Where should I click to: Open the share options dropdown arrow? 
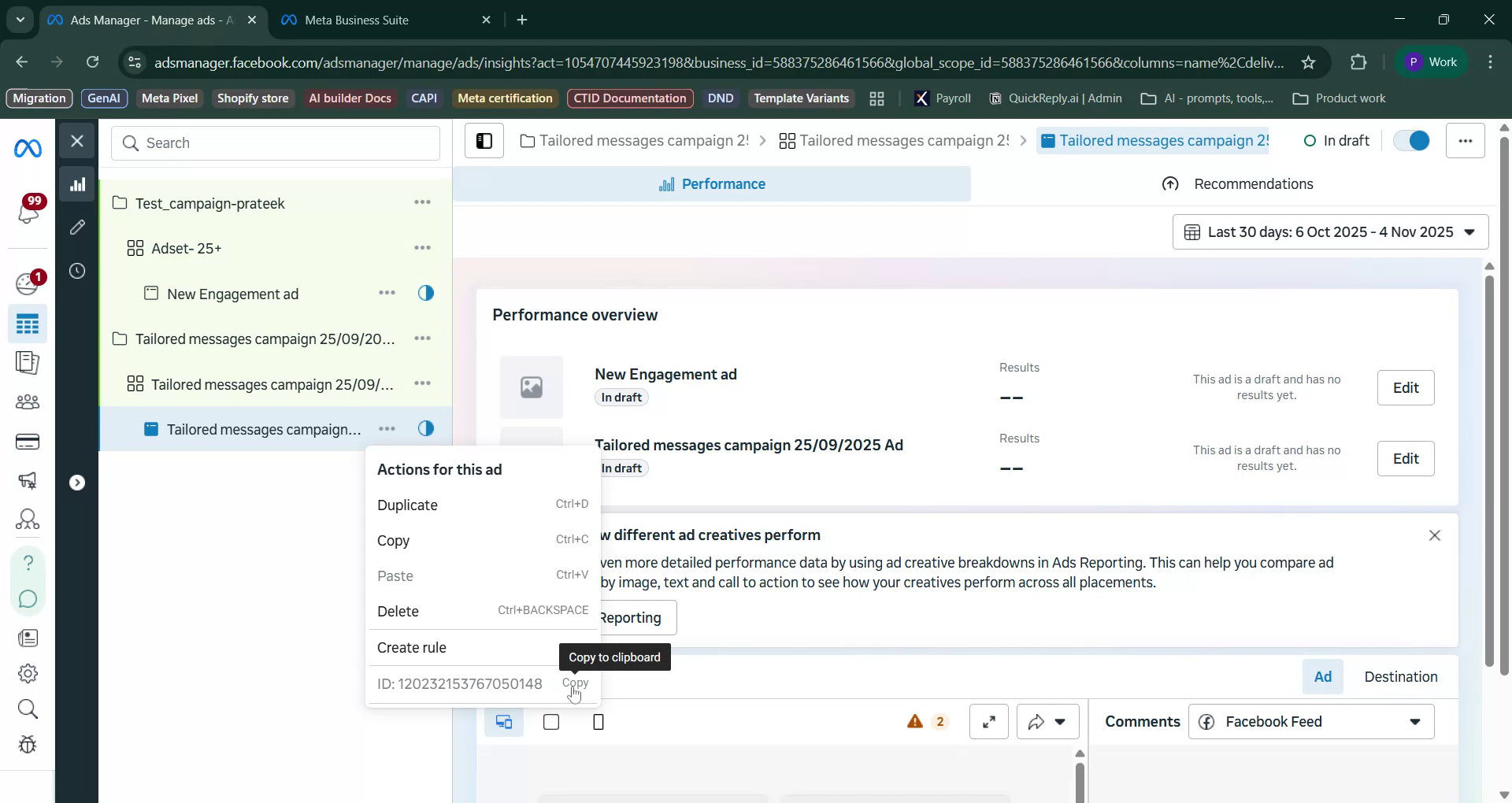(1061, 721)
